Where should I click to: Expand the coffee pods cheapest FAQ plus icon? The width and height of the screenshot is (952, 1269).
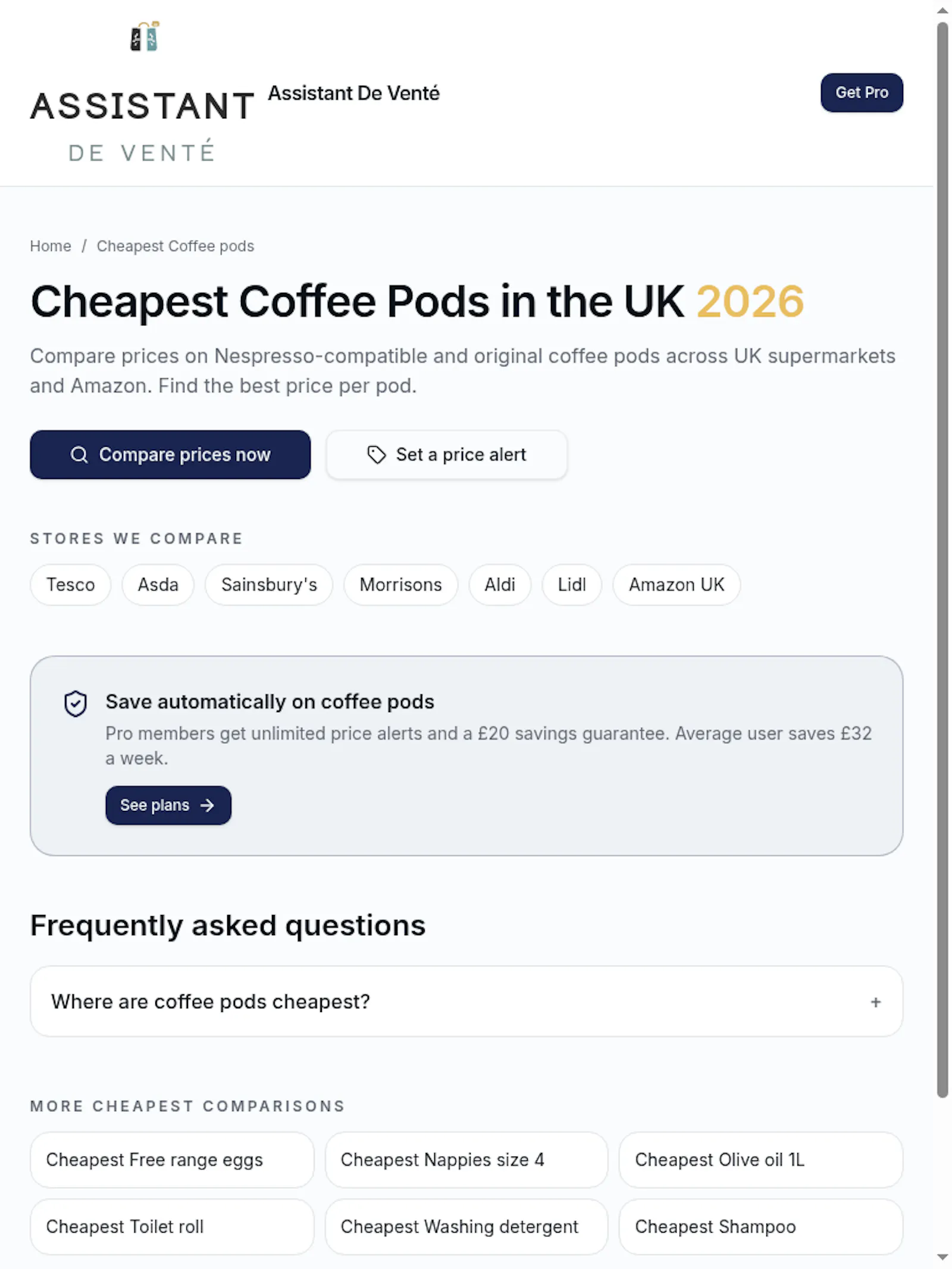point(875,1002)
